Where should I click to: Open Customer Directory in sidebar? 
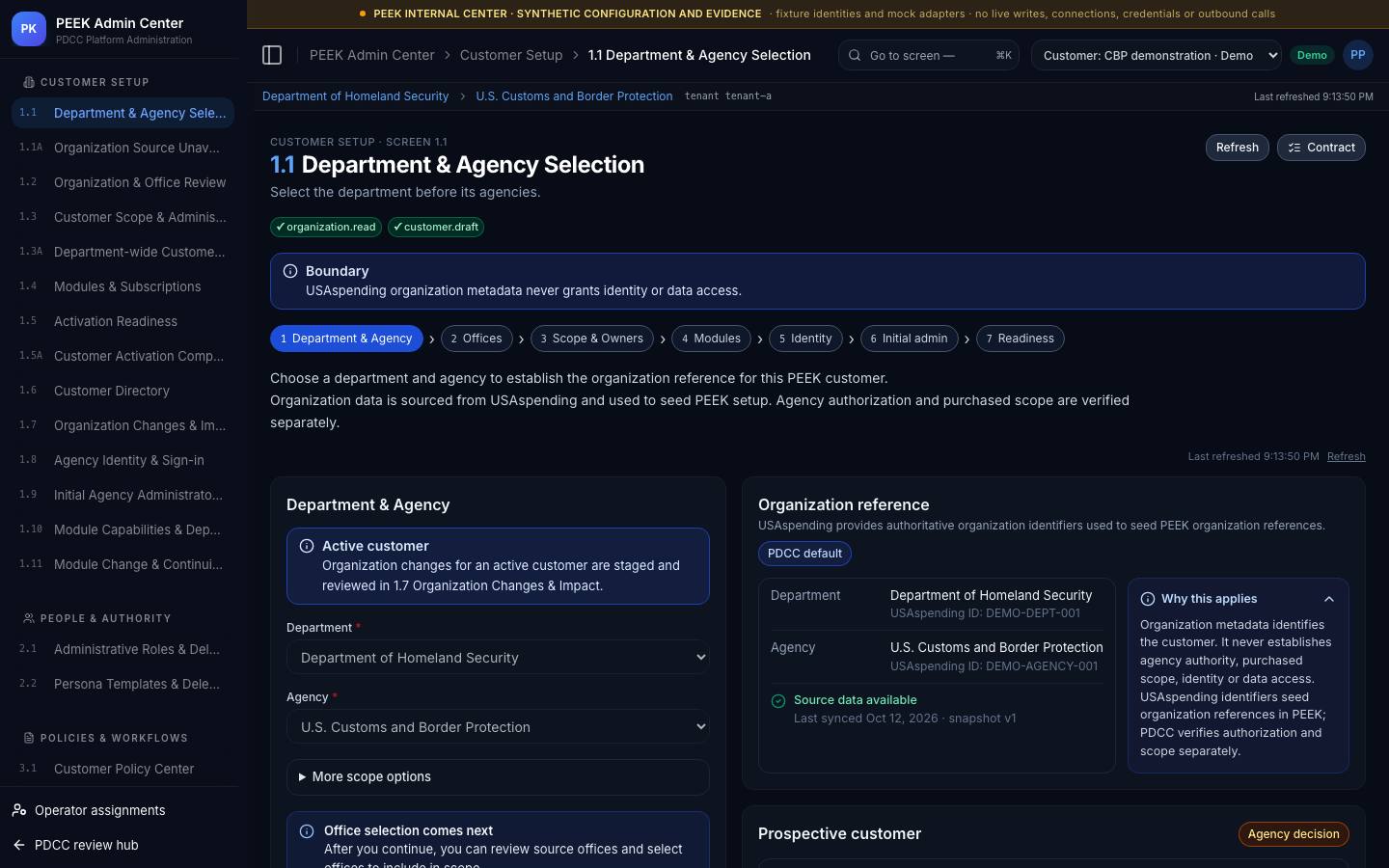pyautogui.click(x=123, y=391)
